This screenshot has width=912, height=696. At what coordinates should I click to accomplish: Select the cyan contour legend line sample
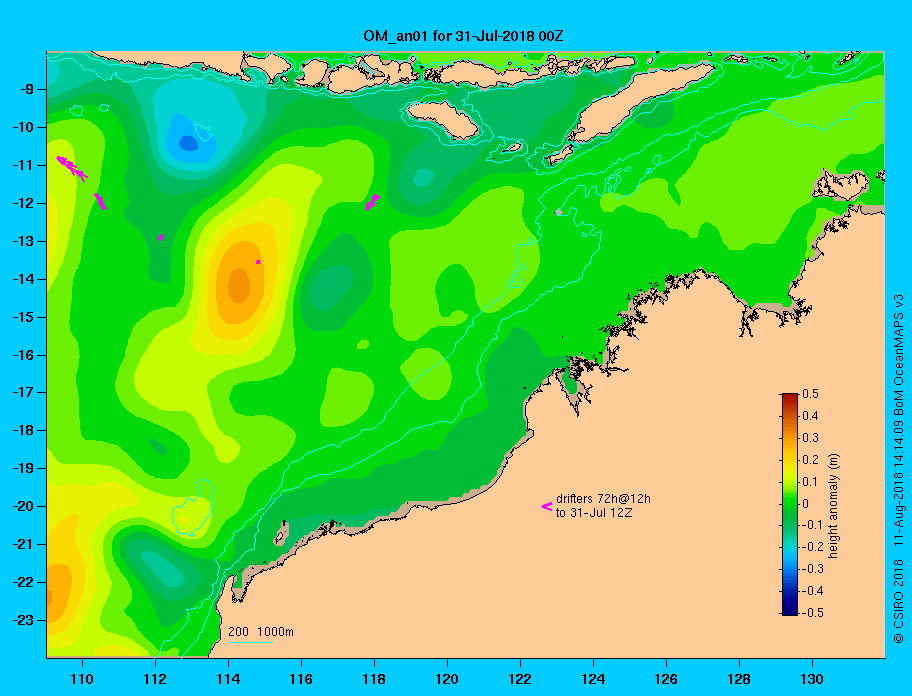[250, 643]
